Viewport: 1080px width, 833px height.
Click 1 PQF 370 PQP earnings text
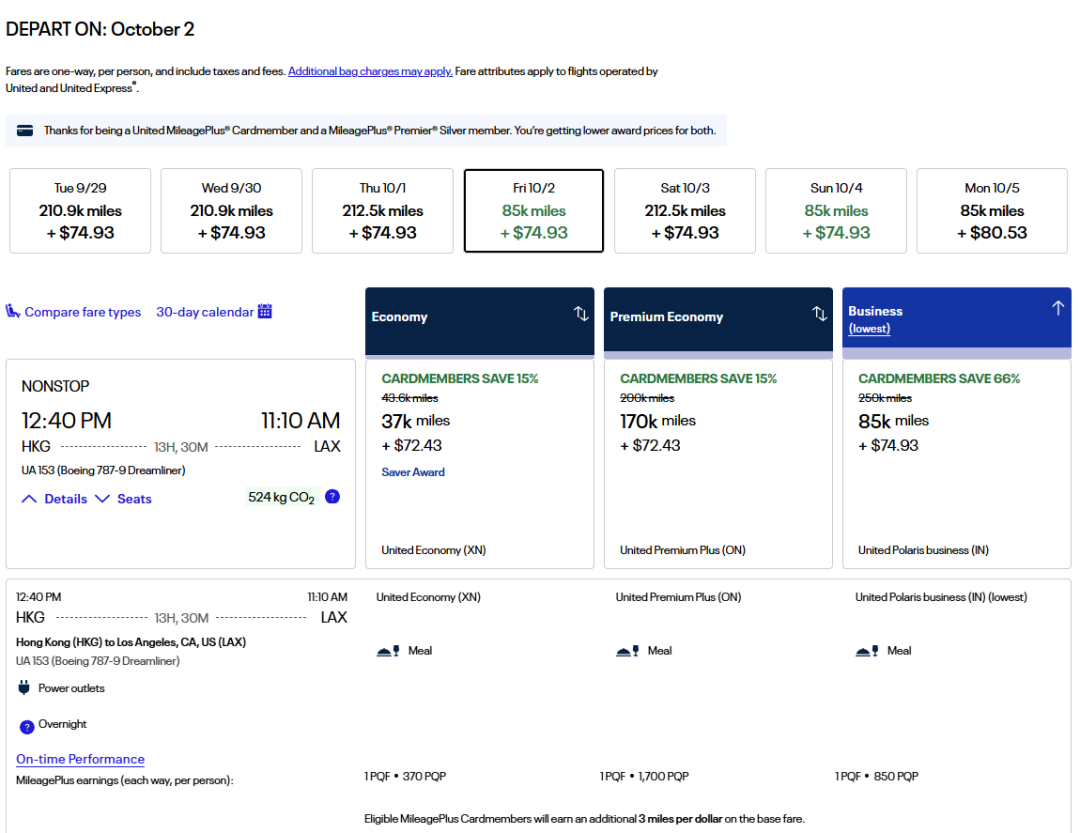click(x=405, y=777)
